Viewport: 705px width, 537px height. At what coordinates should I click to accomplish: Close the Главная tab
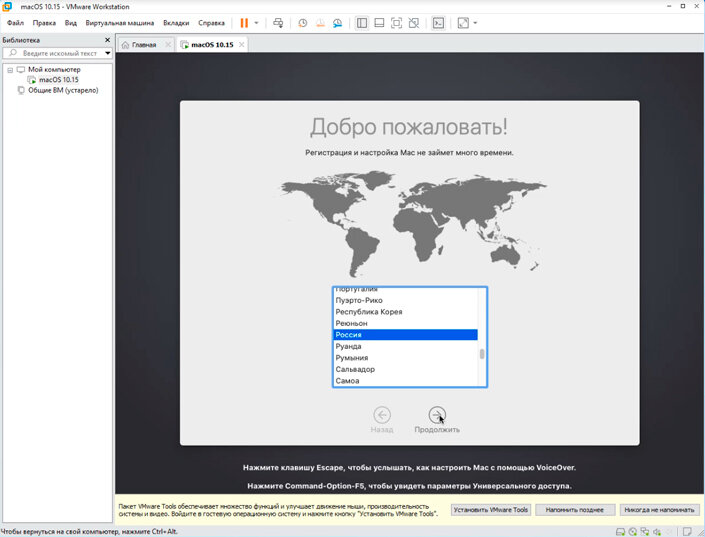(168, 45)
